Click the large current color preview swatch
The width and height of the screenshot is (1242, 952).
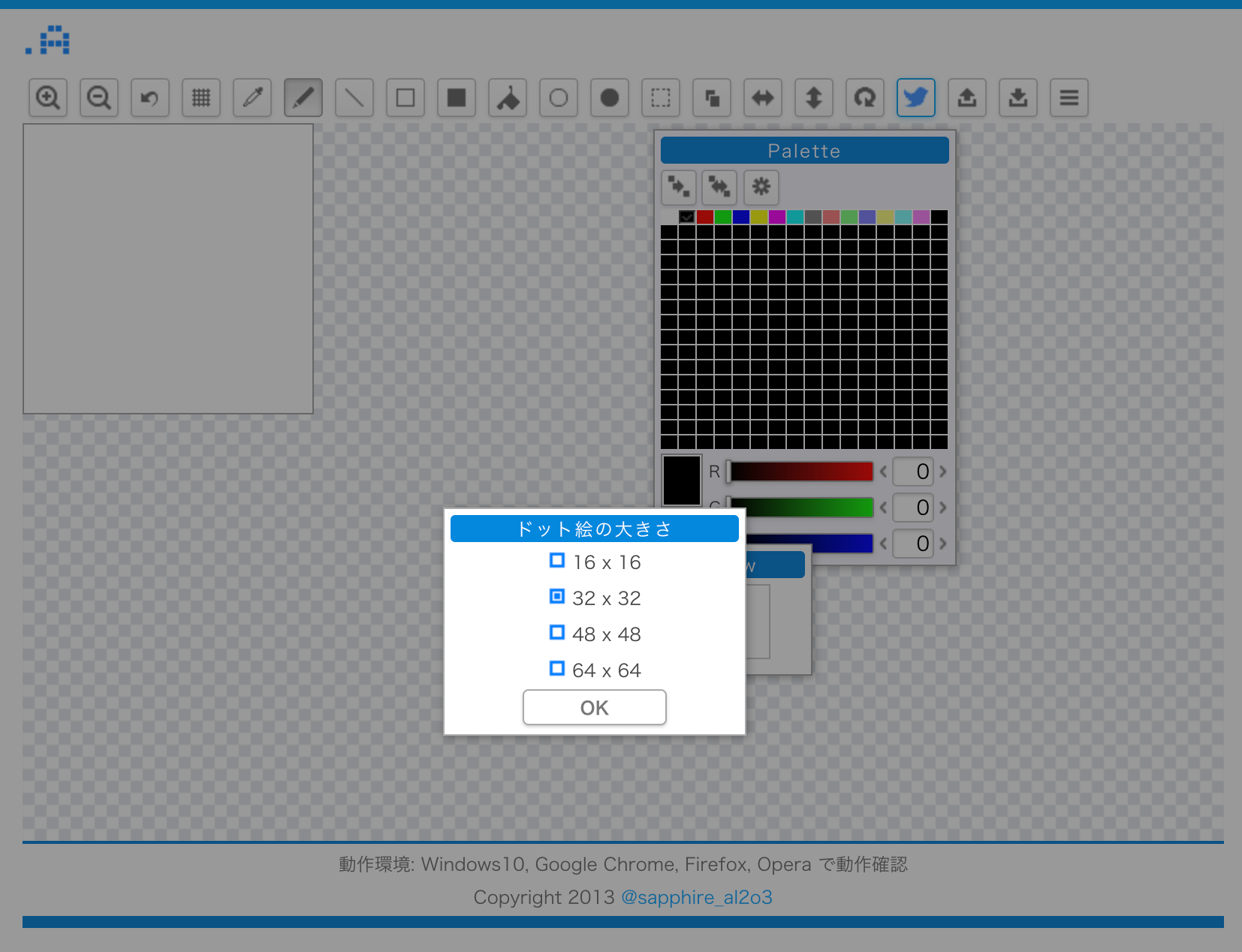[682, 481]
